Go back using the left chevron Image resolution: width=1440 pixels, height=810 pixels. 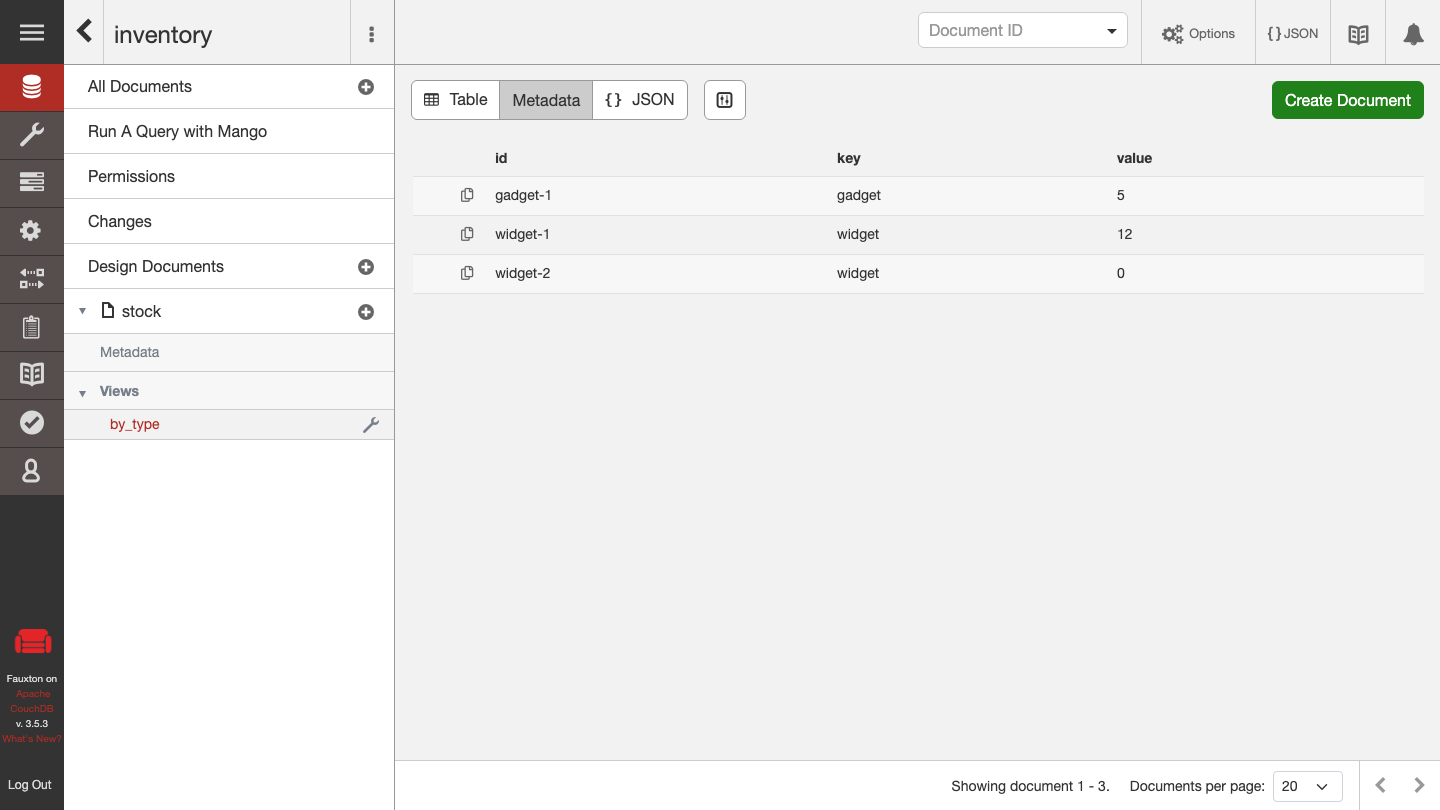pyautogui.click(x=85, y=32)
